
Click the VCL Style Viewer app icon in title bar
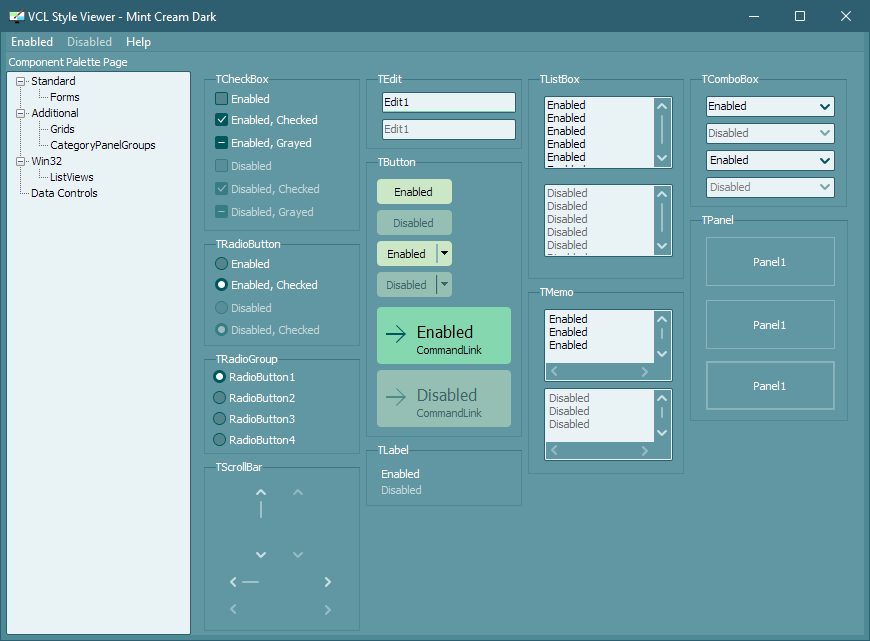[17, 16]
